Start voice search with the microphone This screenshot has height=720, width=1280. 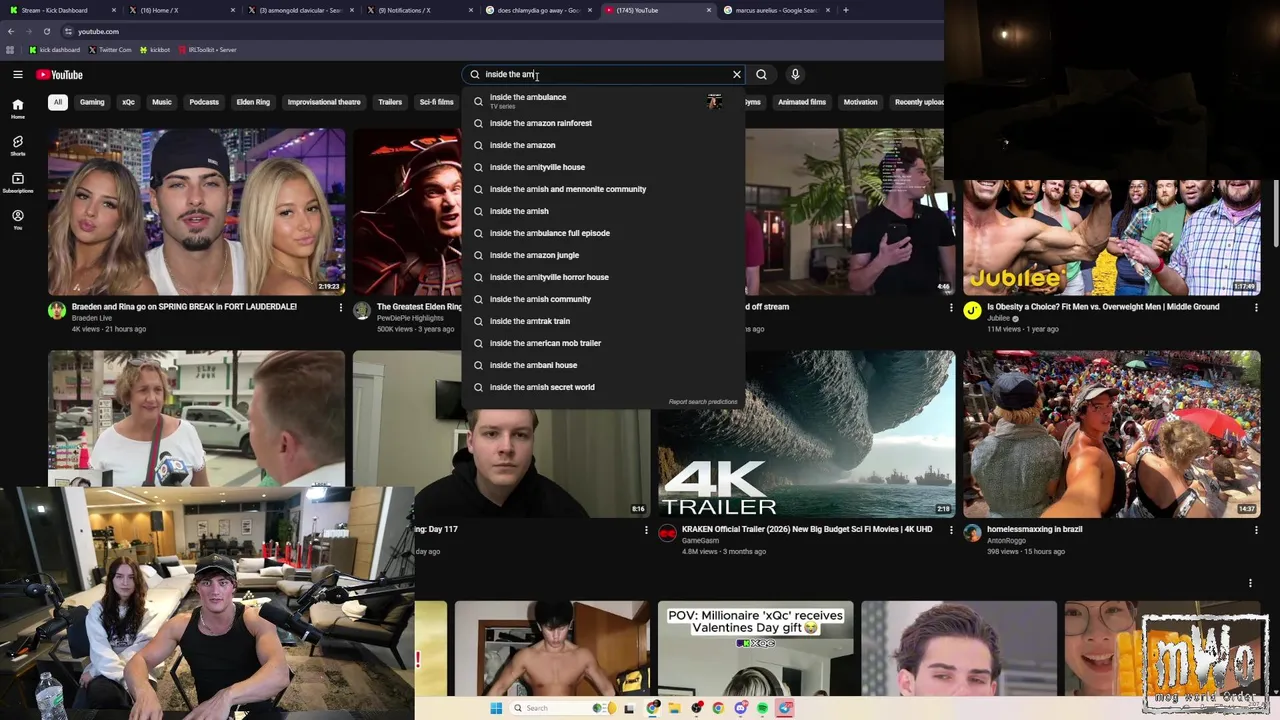tap(795, 75)
